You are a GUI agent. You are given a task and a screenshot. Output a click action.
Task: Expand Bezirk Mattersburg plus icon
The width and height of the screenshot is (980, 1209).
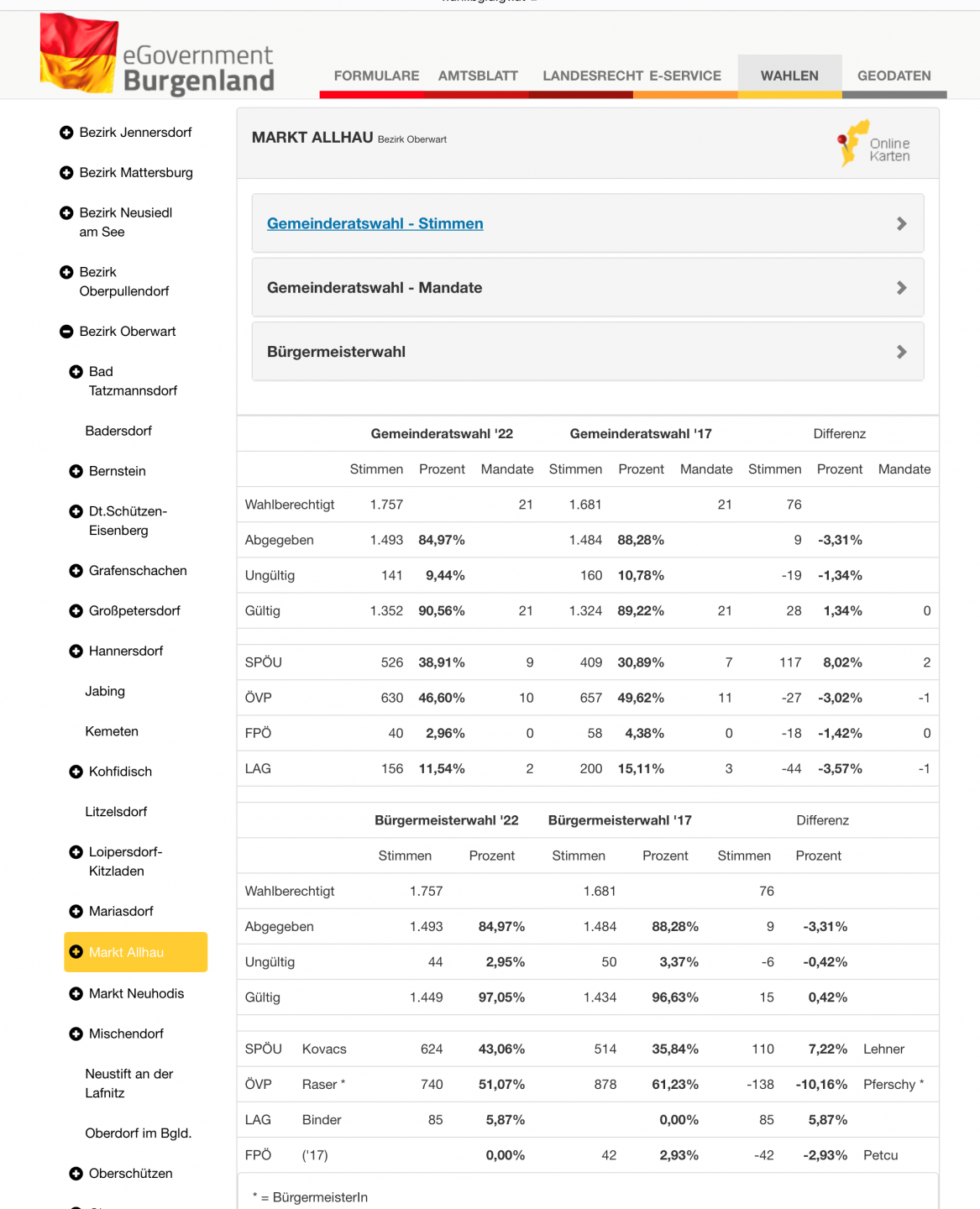[x=66, y=173]
